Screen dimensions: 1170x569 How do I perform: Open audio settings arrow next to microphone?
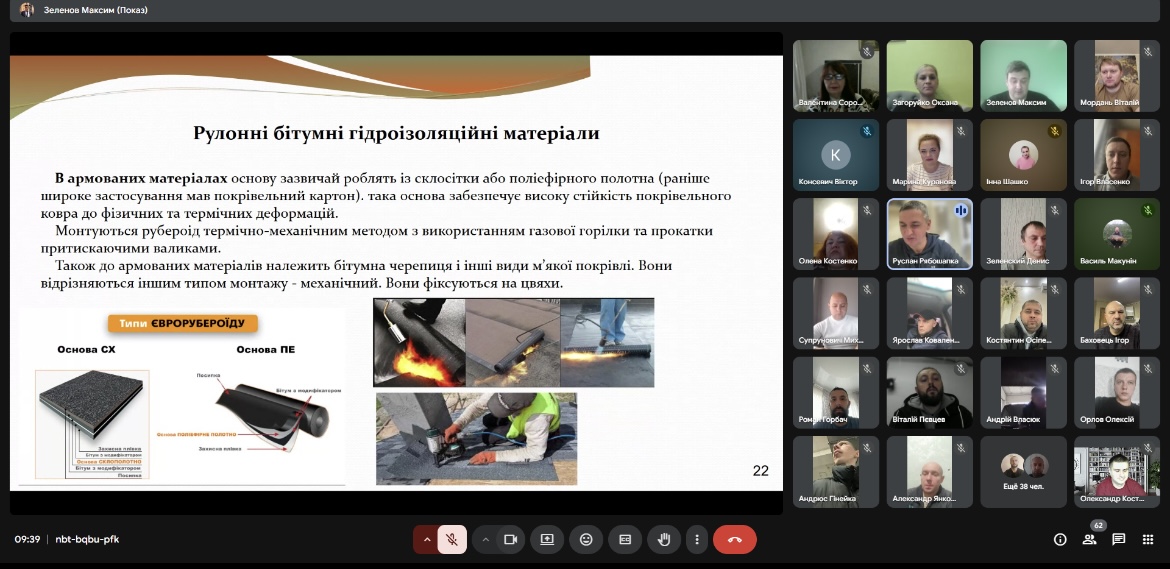pos(427,540)
